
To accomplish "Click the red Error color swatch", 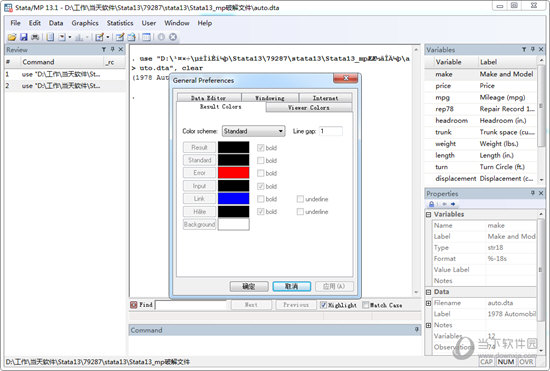I will click(234, 173).
